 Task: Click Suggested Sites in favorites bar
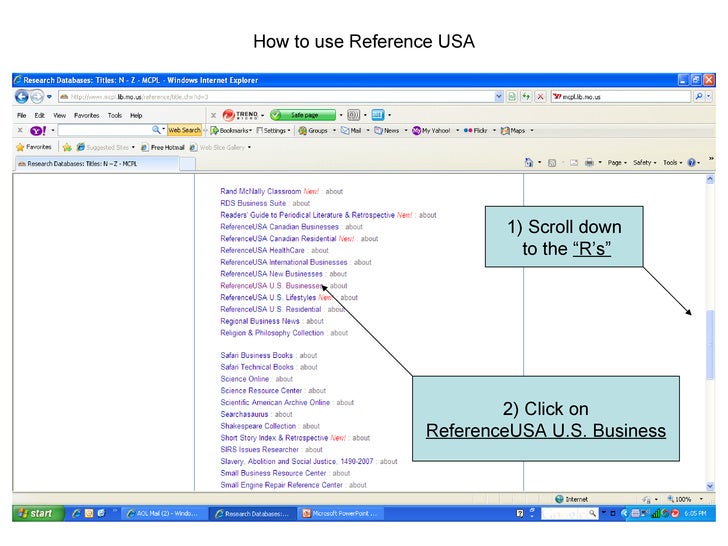(103, 147)
